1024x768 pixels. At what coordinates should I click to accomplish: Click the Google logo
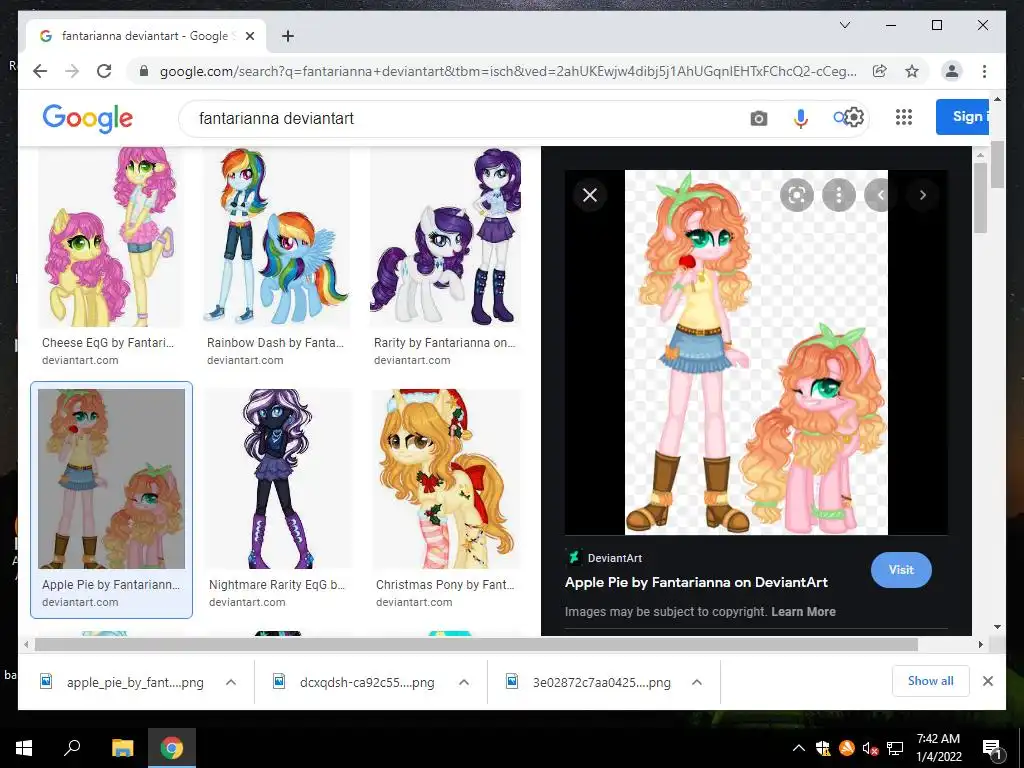(x=88, y=118)
